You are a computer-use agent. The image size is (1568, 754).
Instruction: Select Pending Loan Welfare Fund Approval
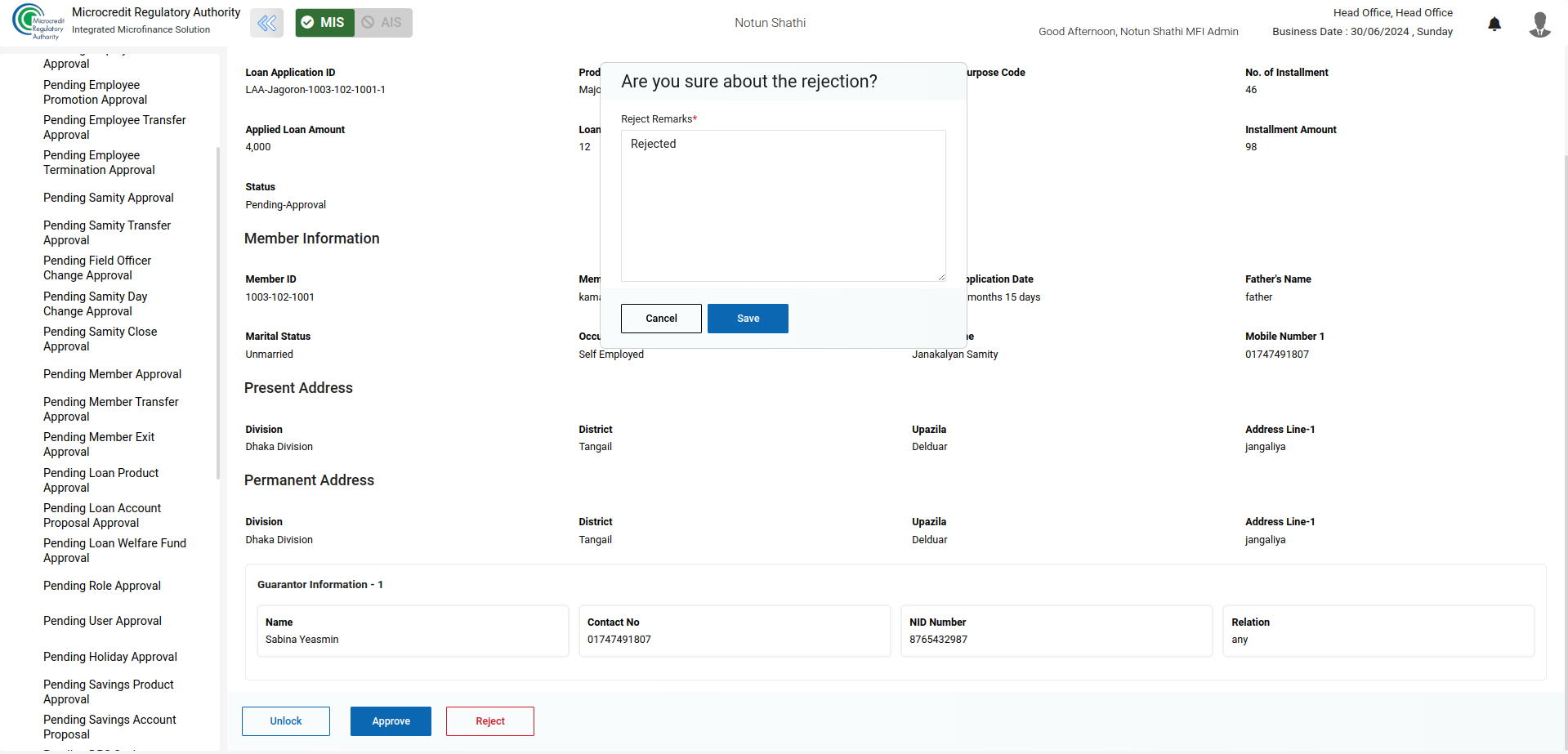click(114, 551)
